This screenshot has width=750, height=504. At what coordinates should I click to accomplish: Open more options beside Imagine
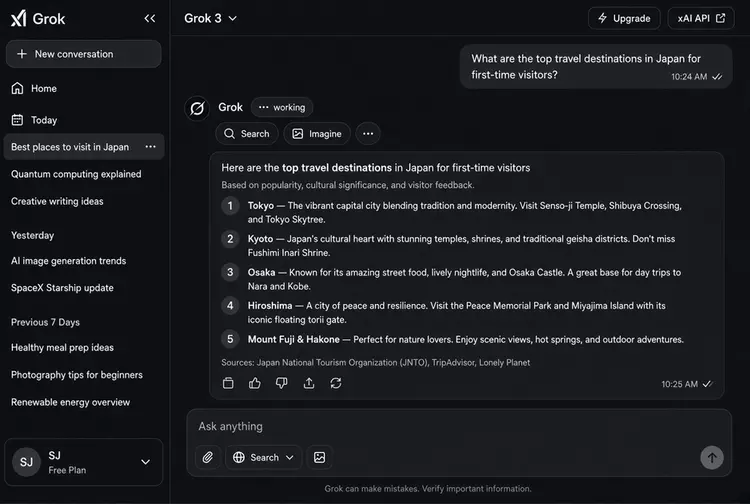click(x=368, y=134)
